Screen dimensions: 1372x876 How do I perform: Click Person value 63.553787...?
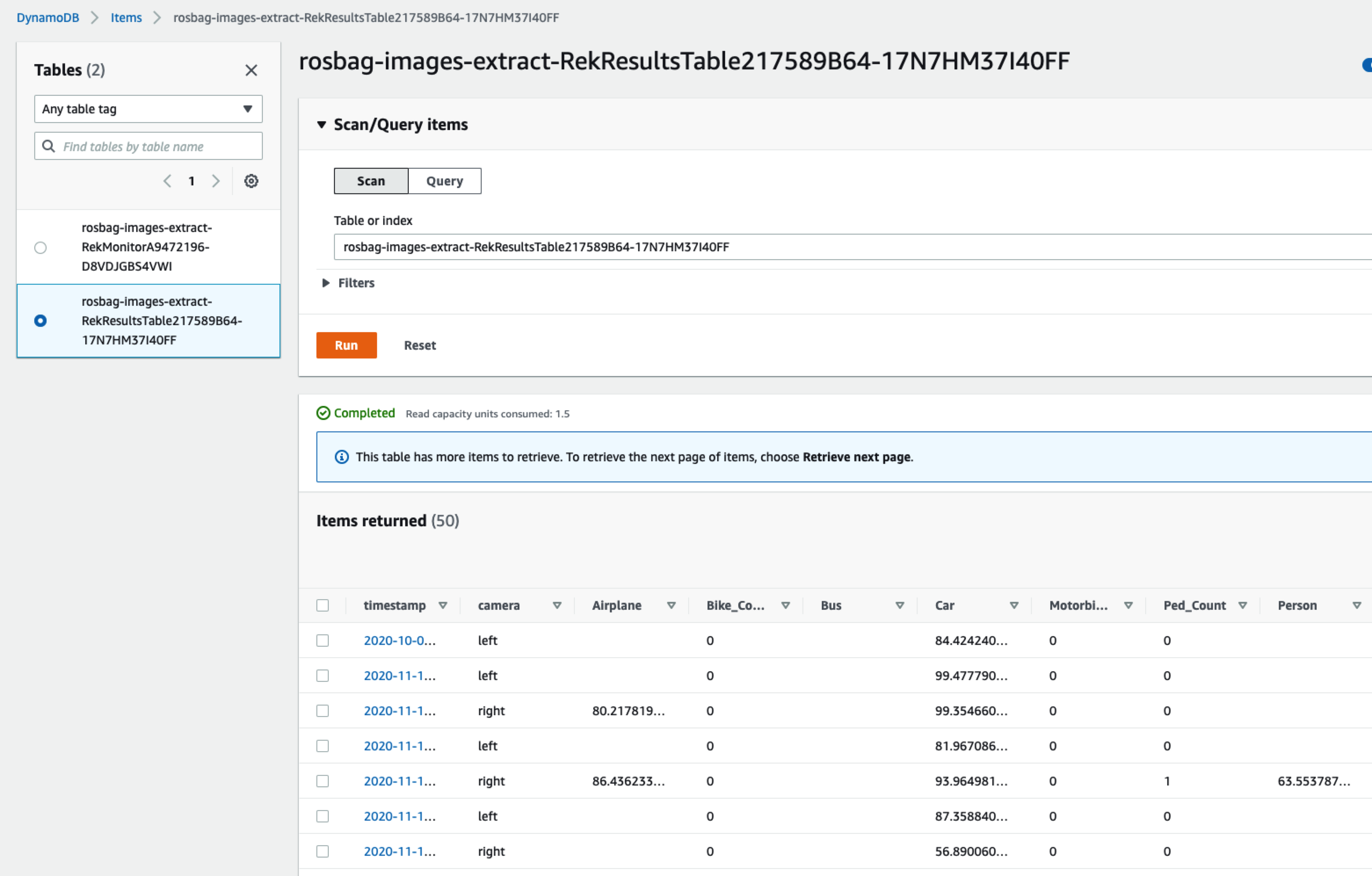[1314, 782]
